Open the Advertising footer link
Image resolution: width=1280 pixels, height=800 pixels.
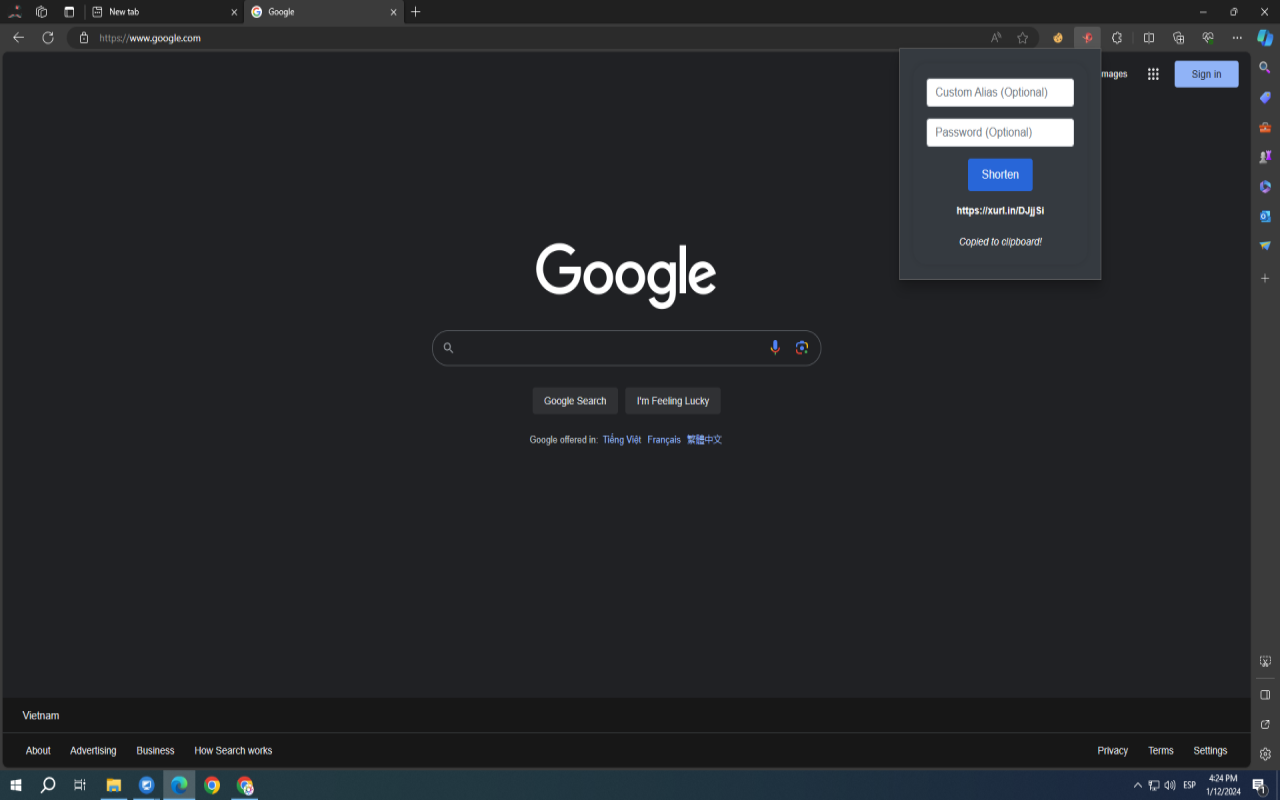coord(93,751)
